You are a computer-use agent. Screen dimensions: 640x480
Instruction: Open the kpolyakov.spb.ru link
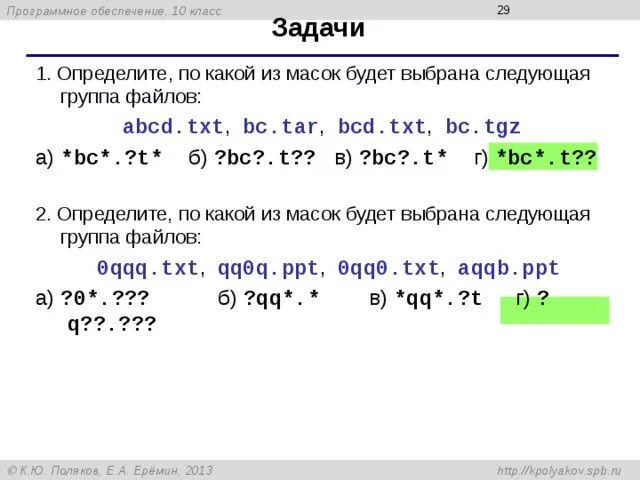click(559, 471)
